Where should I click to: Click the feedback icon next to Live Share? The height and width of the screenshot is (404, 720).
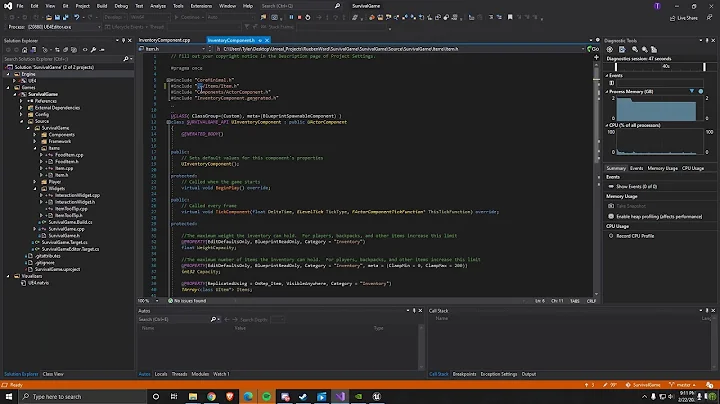(x=709, y=17)
